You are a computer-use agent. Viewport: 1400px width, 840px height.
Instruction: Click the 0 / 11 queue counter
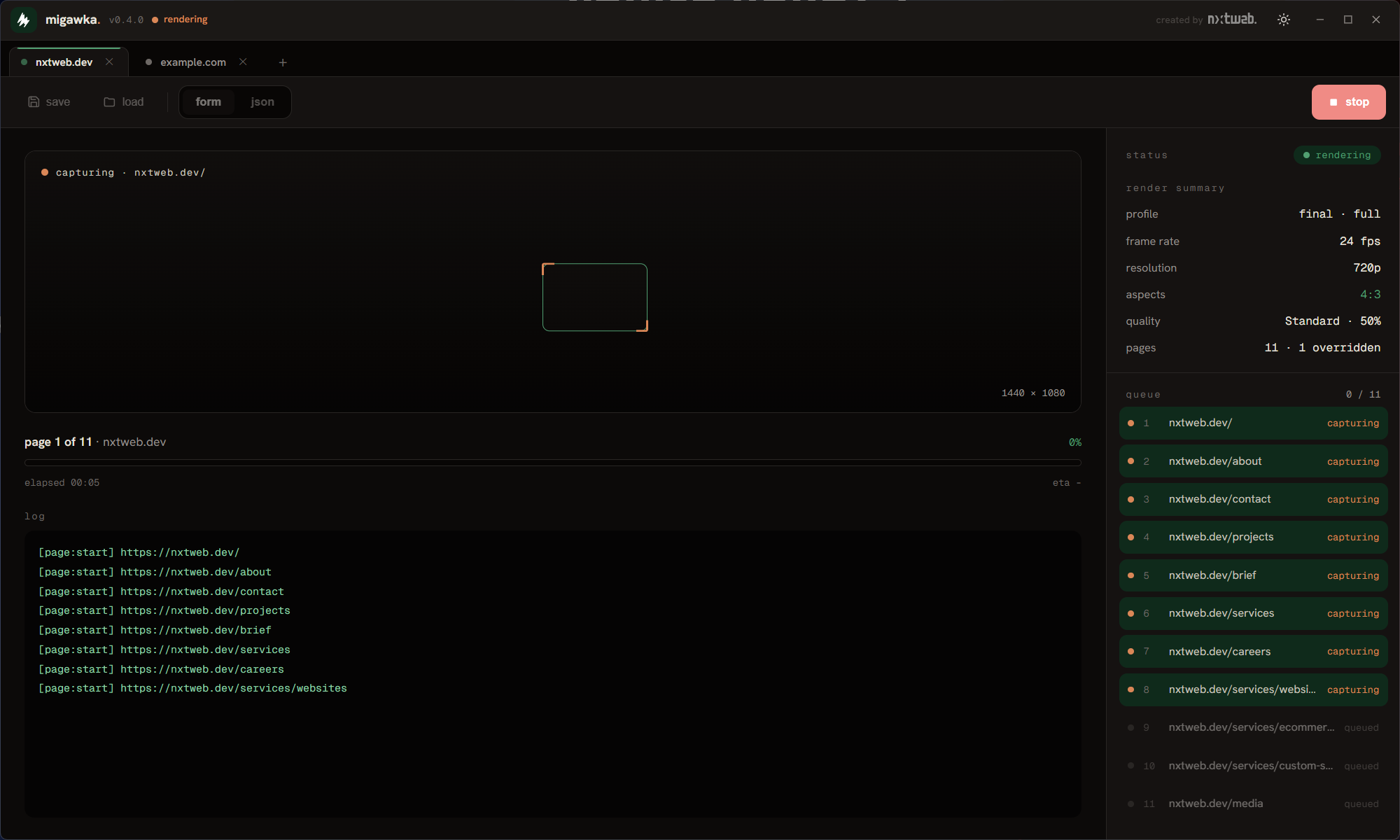[1363, 395]
